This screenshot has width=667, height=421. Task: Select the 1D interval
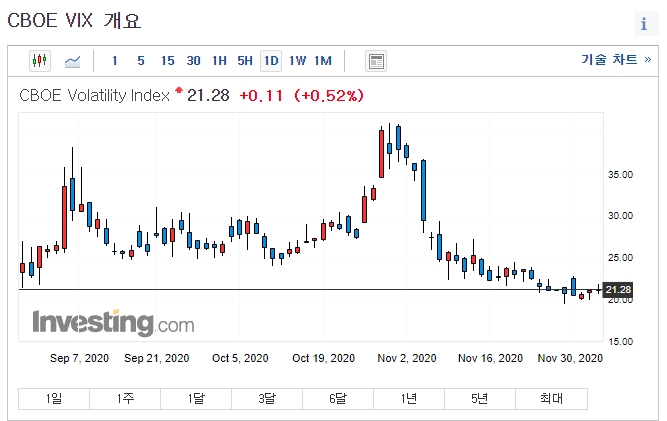click(x=271, y=61)
